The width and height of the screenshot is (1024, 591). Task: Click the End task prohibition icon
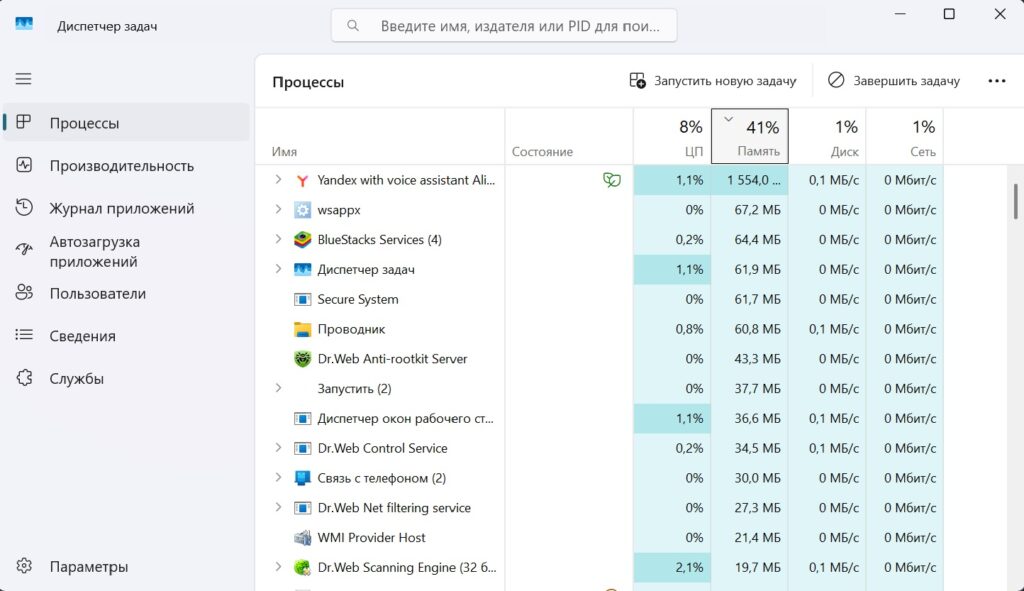click(836, 80)
